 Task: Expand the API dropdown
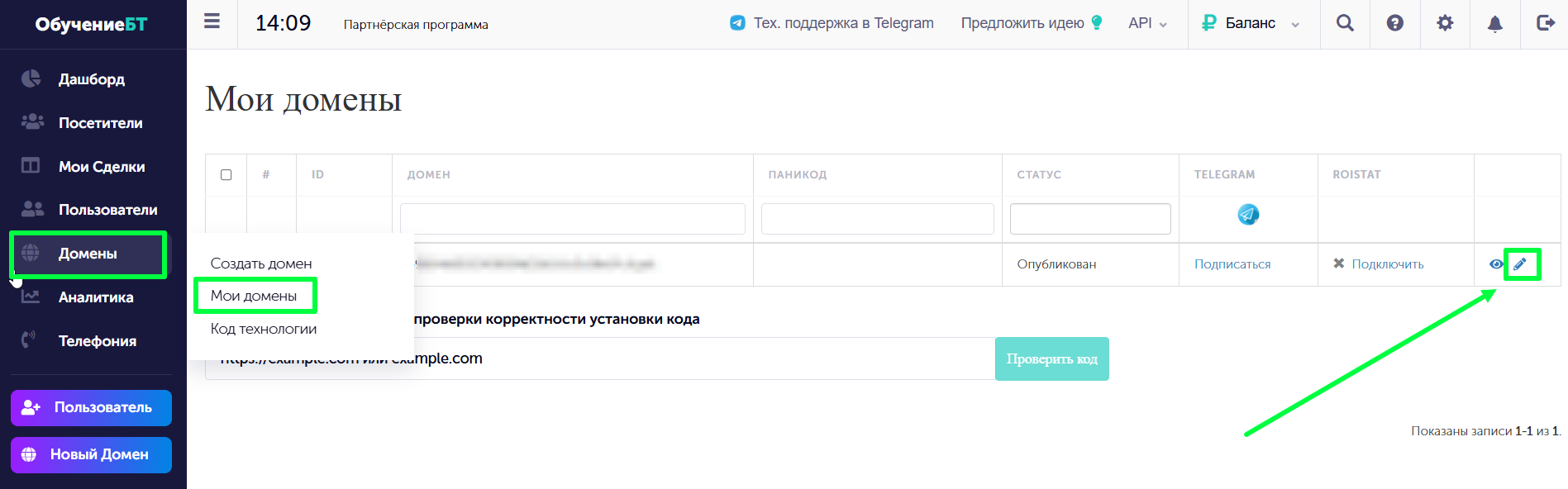(1147, 23)
